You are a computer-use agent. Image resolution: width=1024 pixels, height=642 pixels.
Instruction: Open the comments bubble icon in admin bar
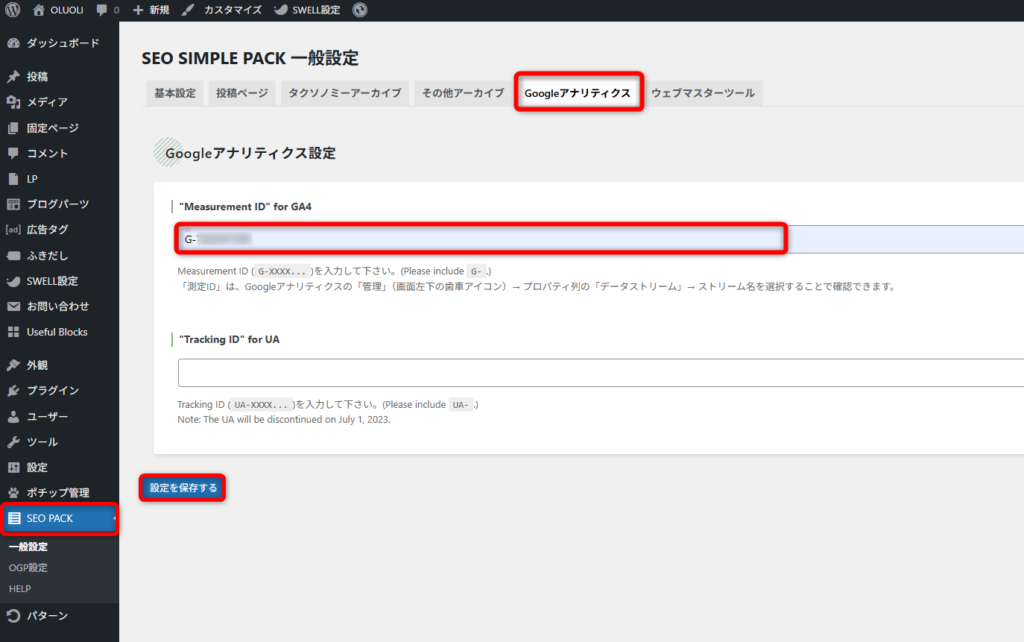[x=101, y=10]
